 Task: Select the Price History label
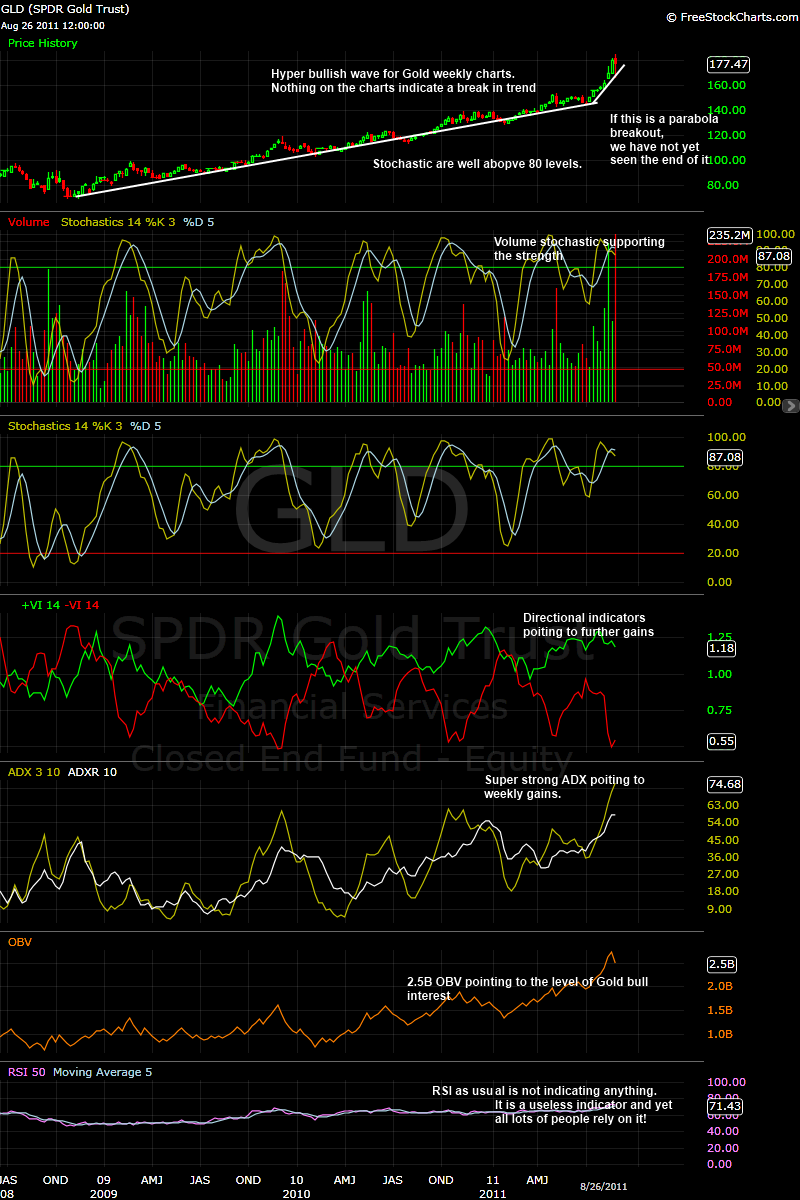(42, 43)
